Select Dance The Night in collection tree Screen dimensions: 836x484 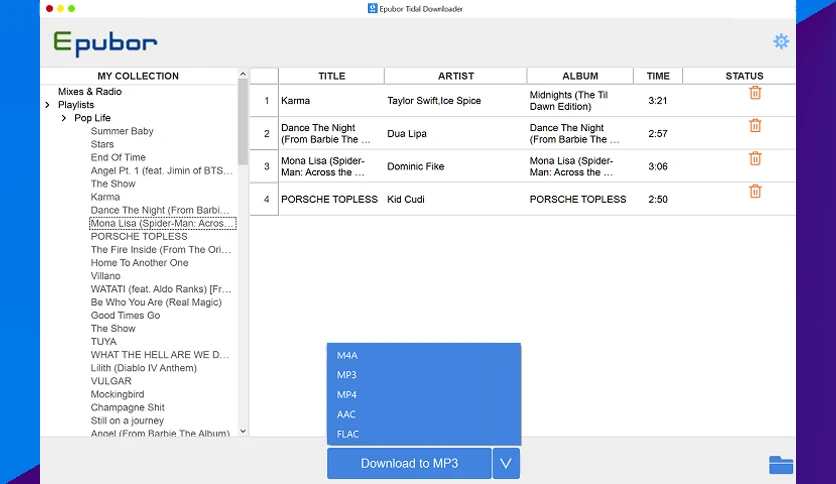pos(160,210)
